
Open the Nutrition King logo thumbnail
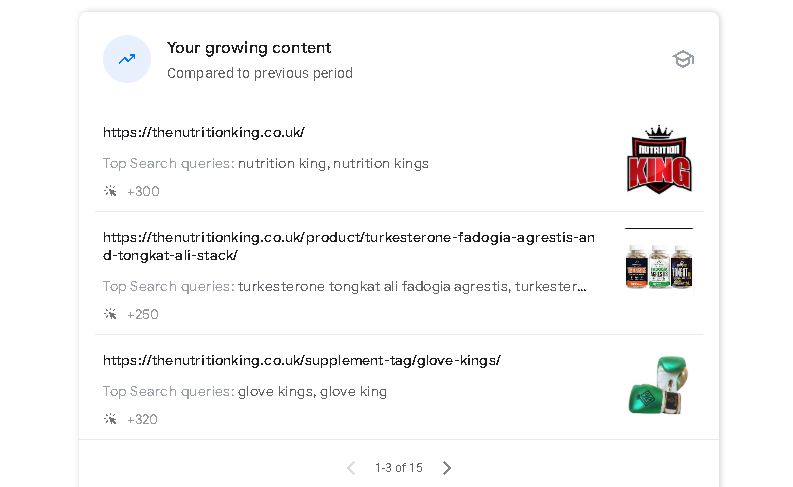pos(659,160)
